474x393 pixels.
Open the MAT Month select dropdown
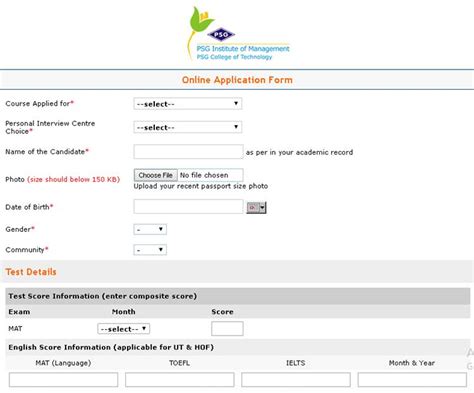point(124,329)
